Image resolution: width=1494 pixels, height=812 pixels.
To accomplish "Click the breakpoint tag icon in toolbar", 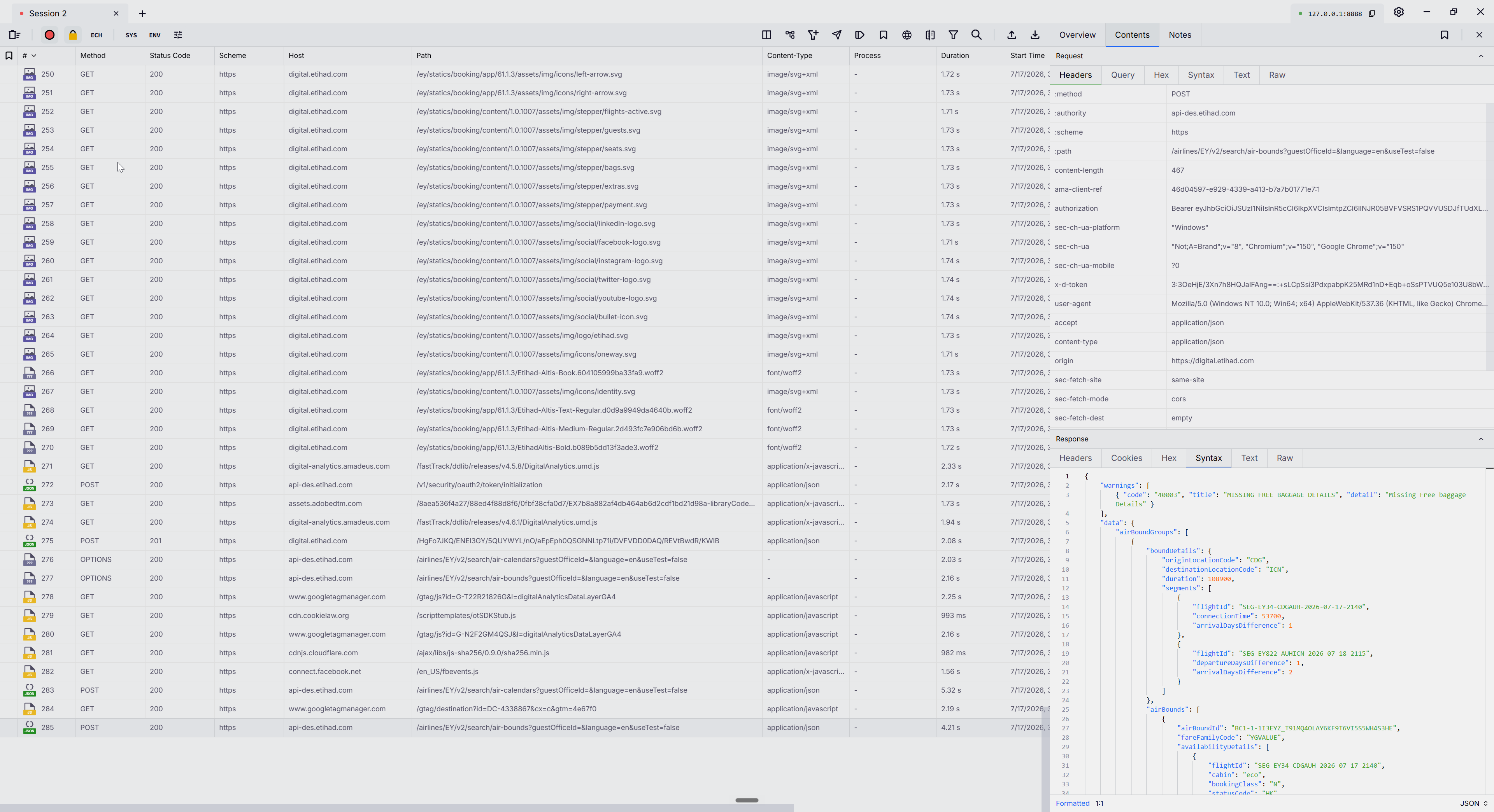I will pos(859,35).
